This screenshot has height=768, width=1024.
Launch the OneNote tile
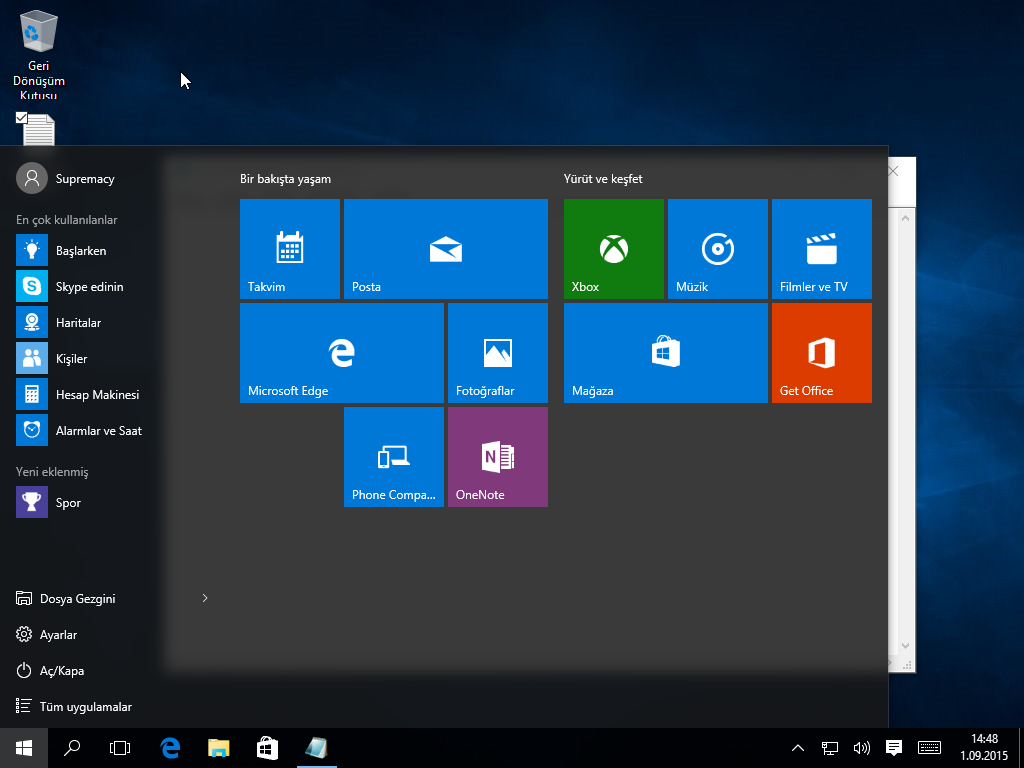[x=497, y=457]
